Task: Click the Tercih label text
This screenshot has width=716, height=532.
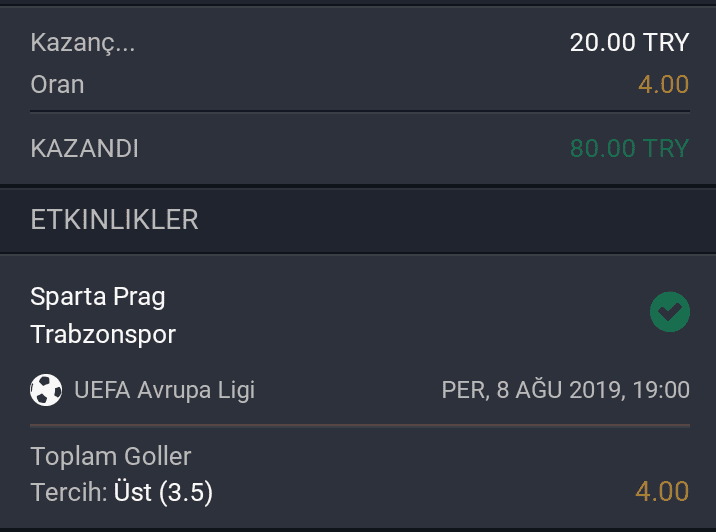Action: click(67, 492)
